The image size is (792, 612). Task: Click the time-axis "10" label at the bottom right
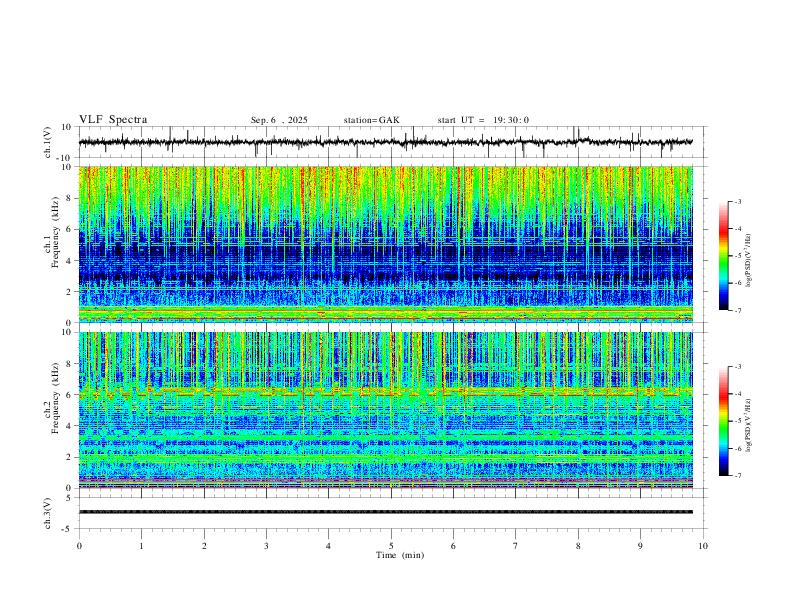(x=703, y=546)
